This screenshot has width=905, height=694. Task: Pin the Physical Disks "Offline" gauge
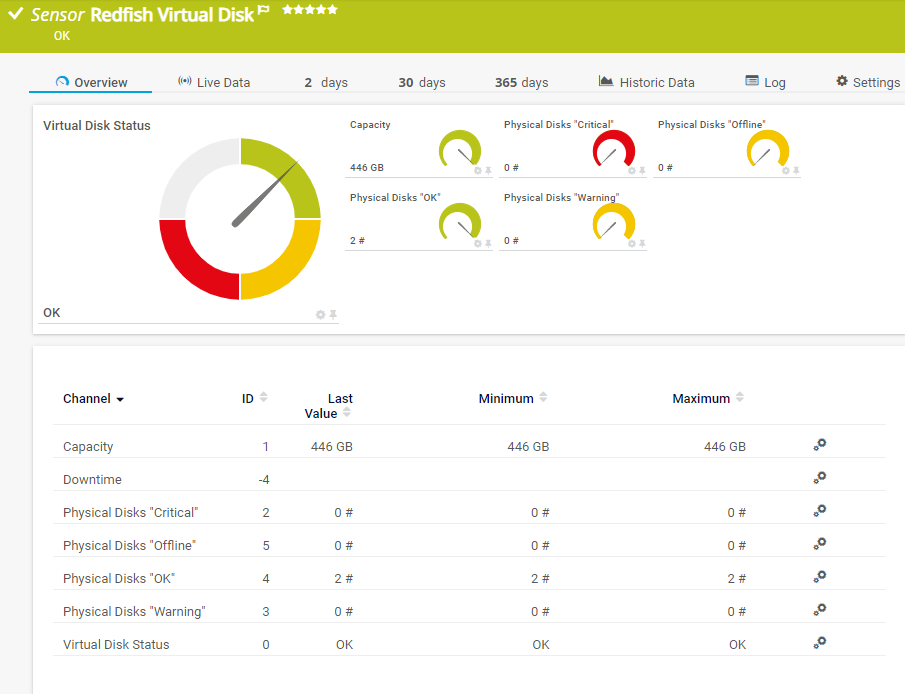tap(796, 171)
